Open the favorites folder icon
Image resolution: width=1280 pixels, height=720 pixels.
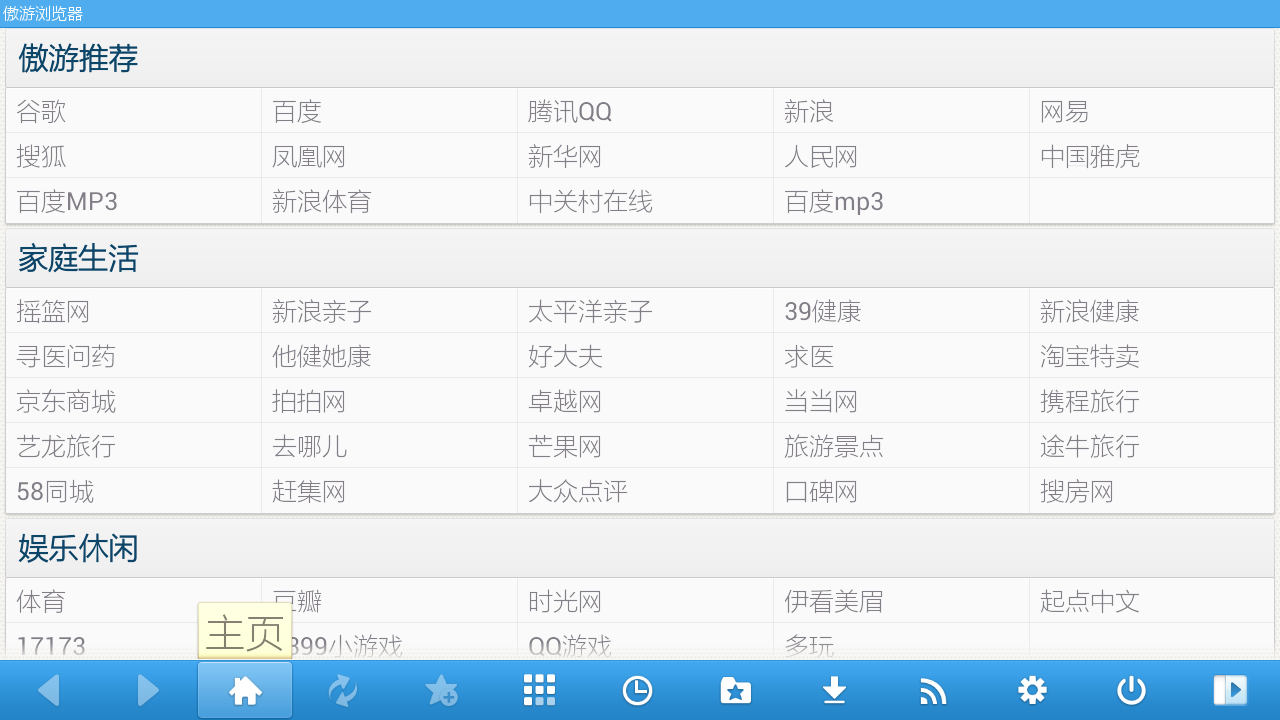pos(735,690)
